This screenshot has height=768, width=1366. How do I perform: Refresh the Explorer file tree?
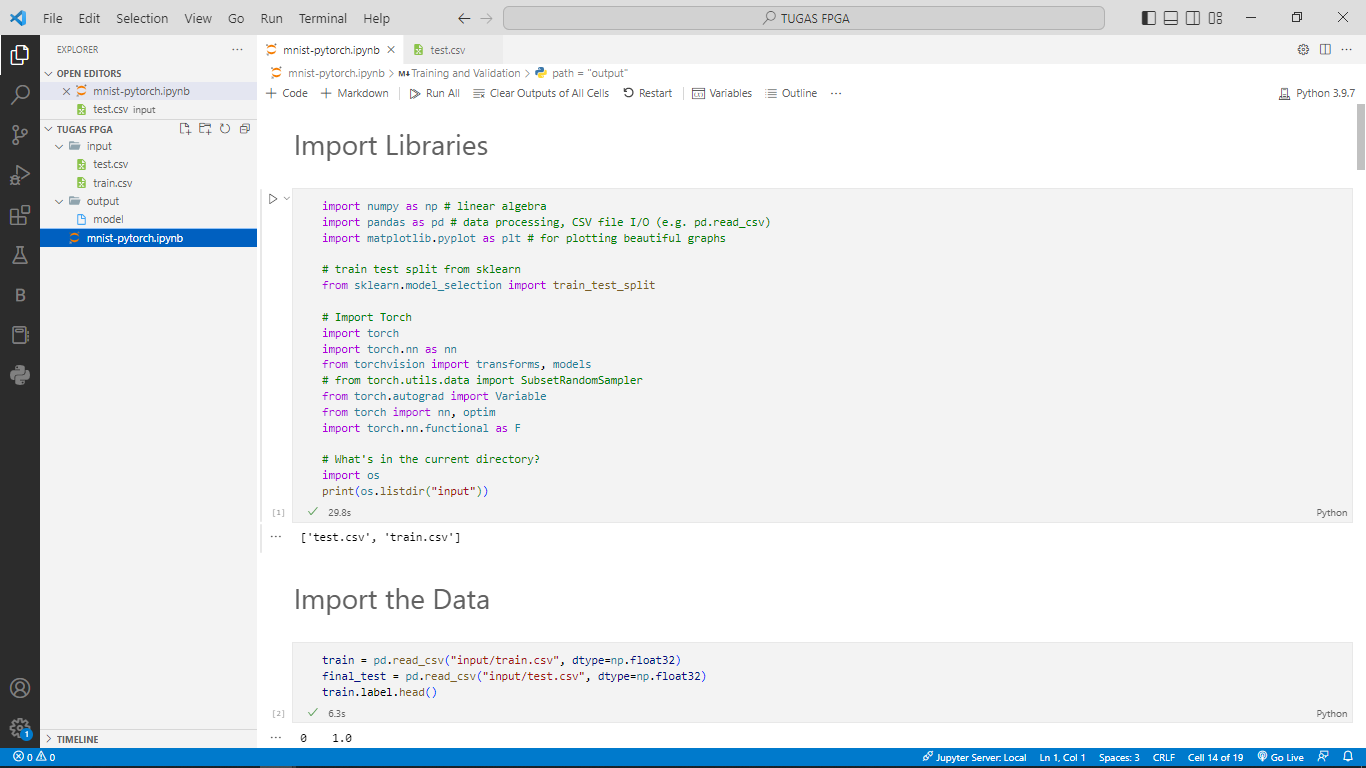pos(225,129)
